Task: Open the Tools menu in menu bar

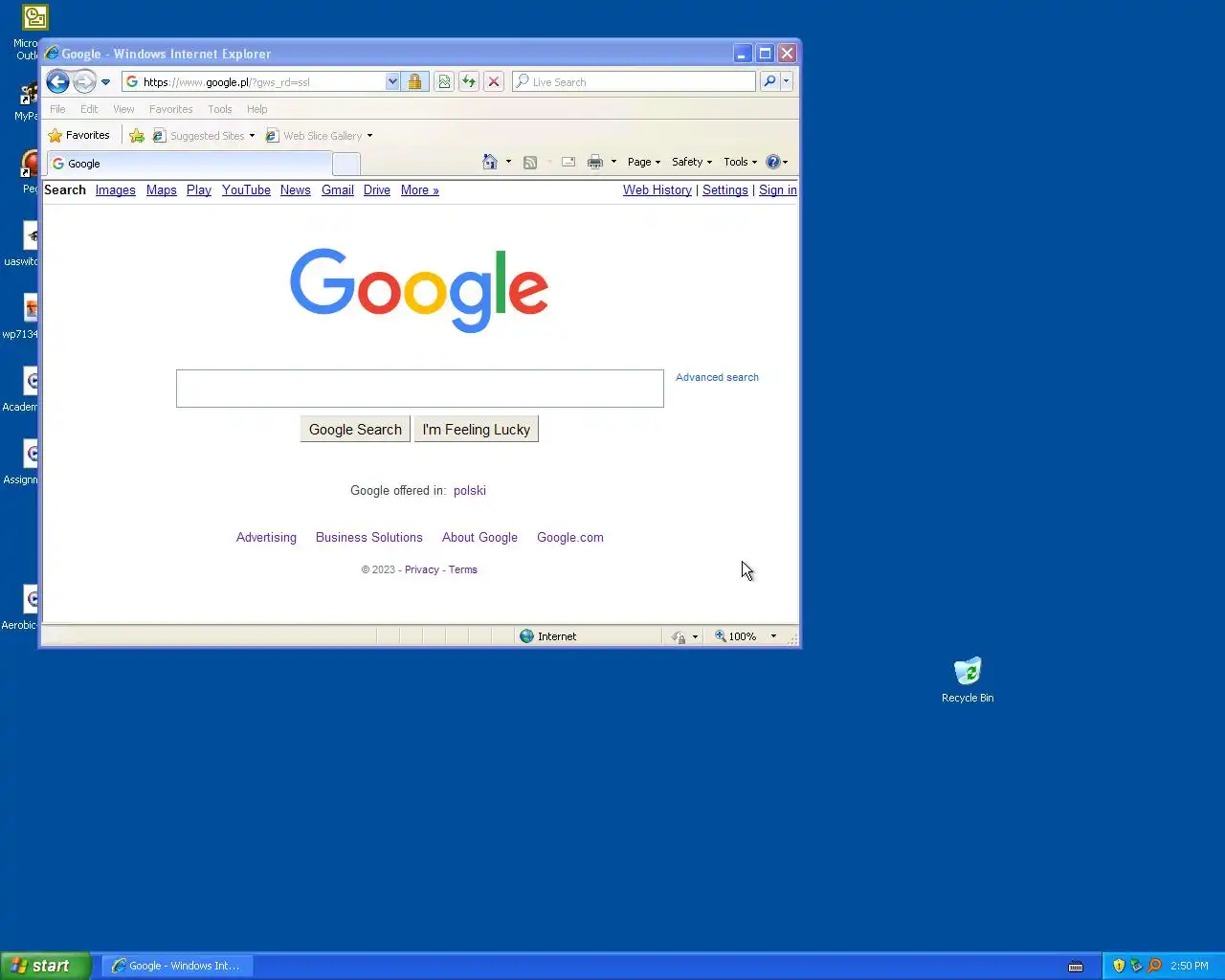Action: click(x=220, y=109)
